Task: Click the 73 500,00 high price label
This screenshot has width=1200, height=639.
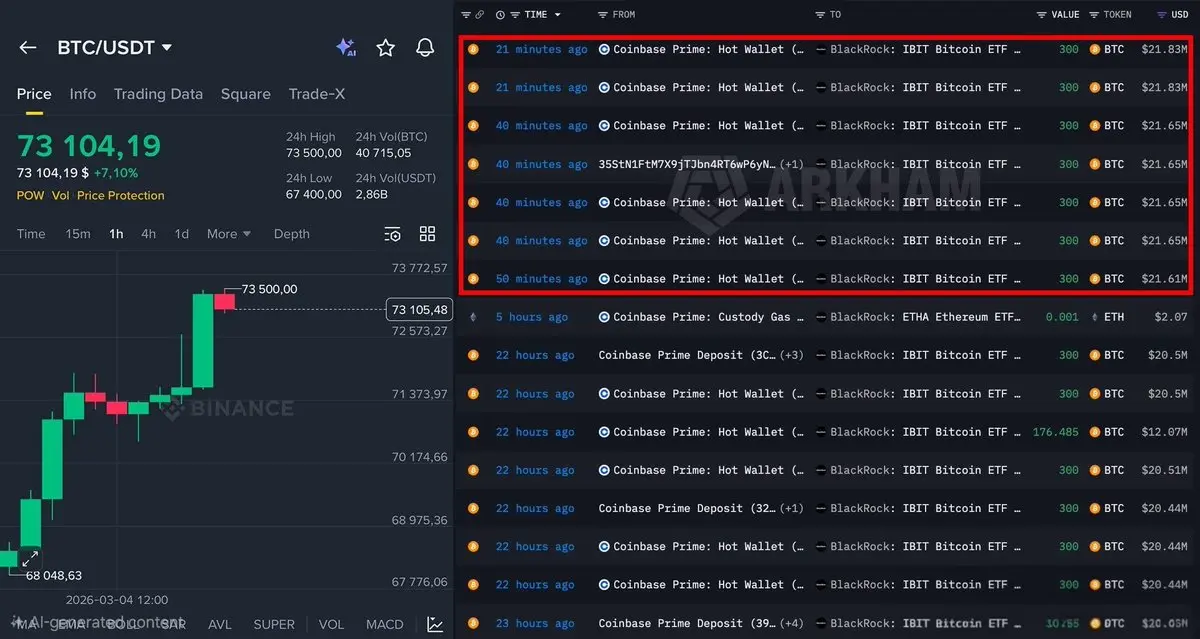Action: (269, 289)
